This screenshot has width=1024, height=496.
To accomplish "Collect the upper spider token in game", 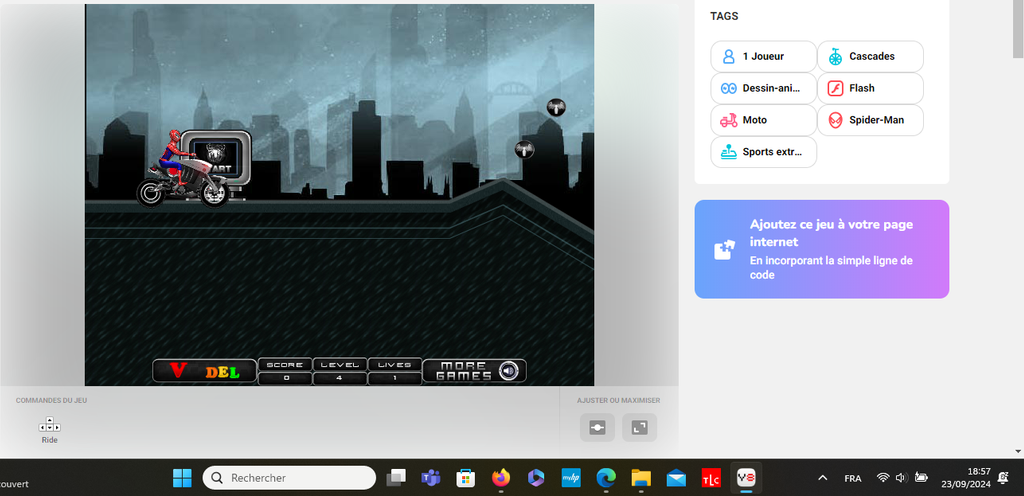I will point(556,107).
